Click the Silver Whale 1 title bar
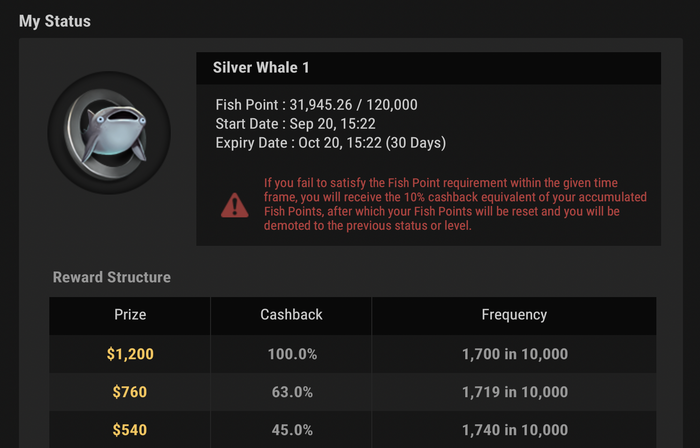Viewport: 700px width, 448px height. coord(428,68)
